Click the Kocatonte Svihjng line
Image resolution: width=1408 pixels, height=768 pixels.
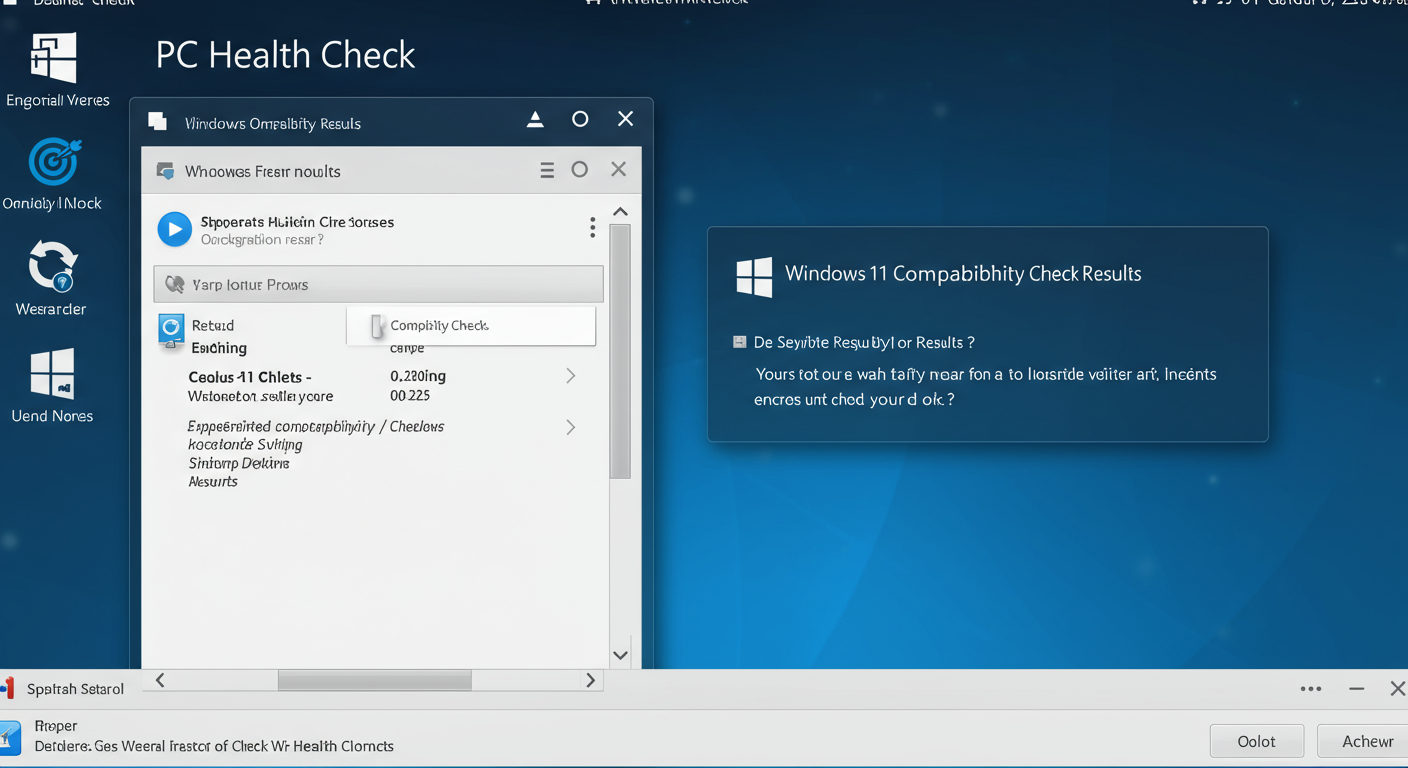point(245,445)
